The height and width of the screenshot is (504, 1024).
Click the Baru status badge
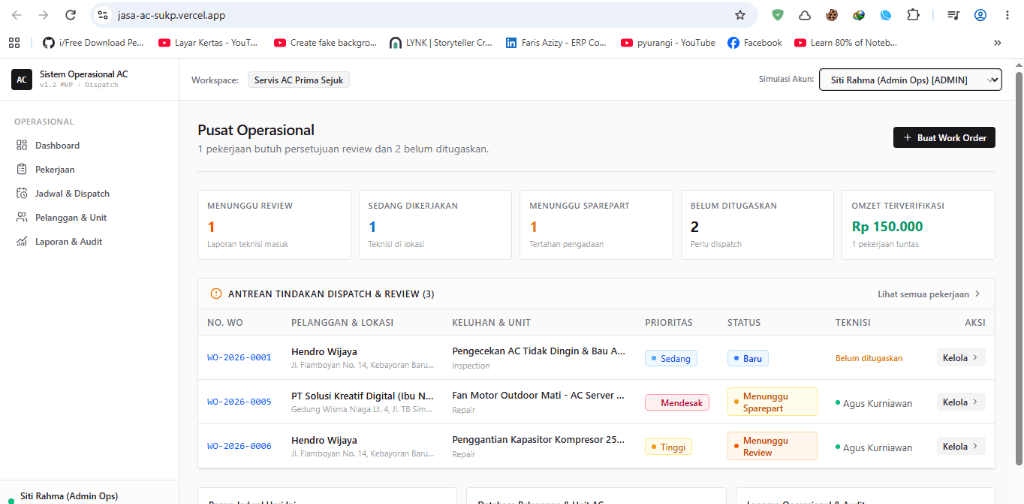click(x=748, y=358)
